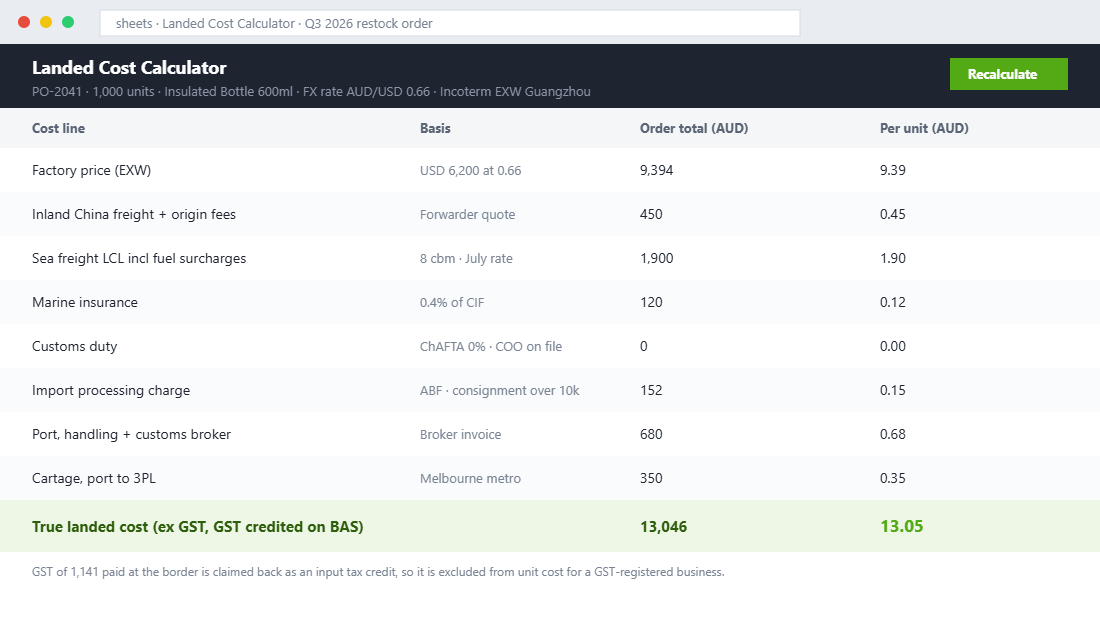The height and width of the screenshot is (640, 1100).
Task: Click the 'True landed cost (ex GST...)' label
Action: (197, 527)
